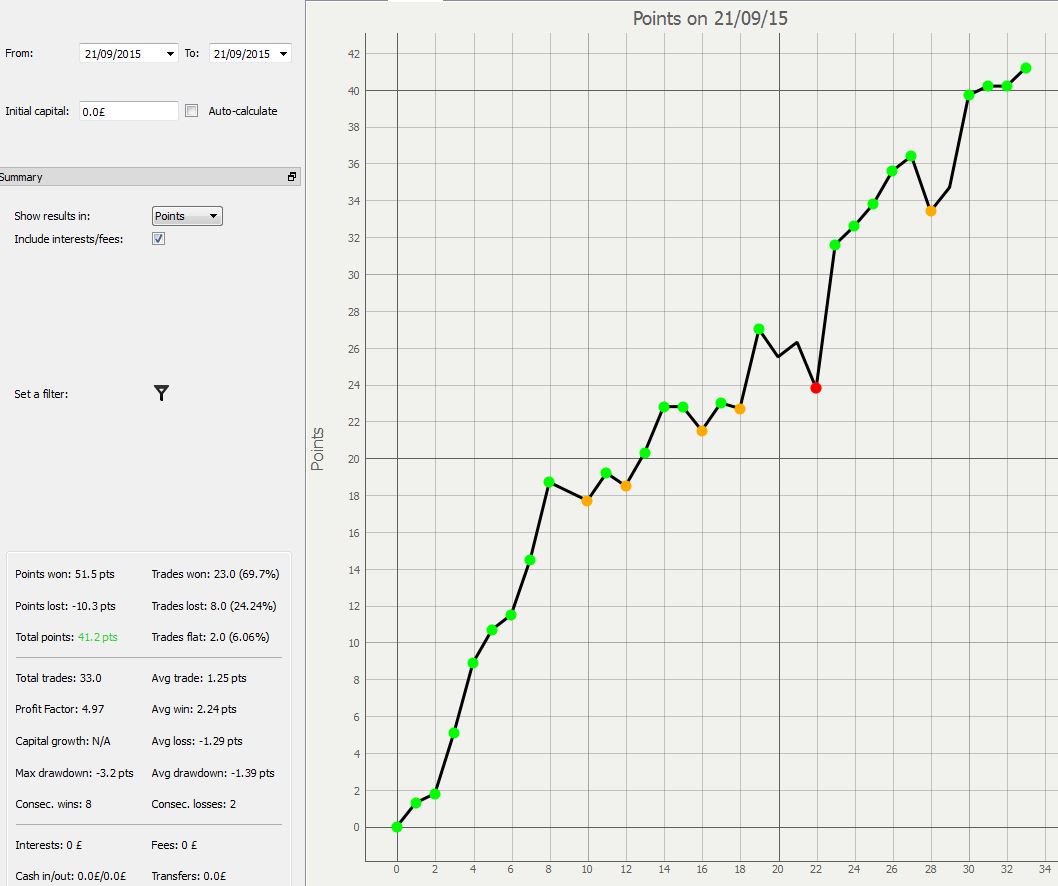
Task: Click the final green data point at trade 33
Action: [1026, 68]
